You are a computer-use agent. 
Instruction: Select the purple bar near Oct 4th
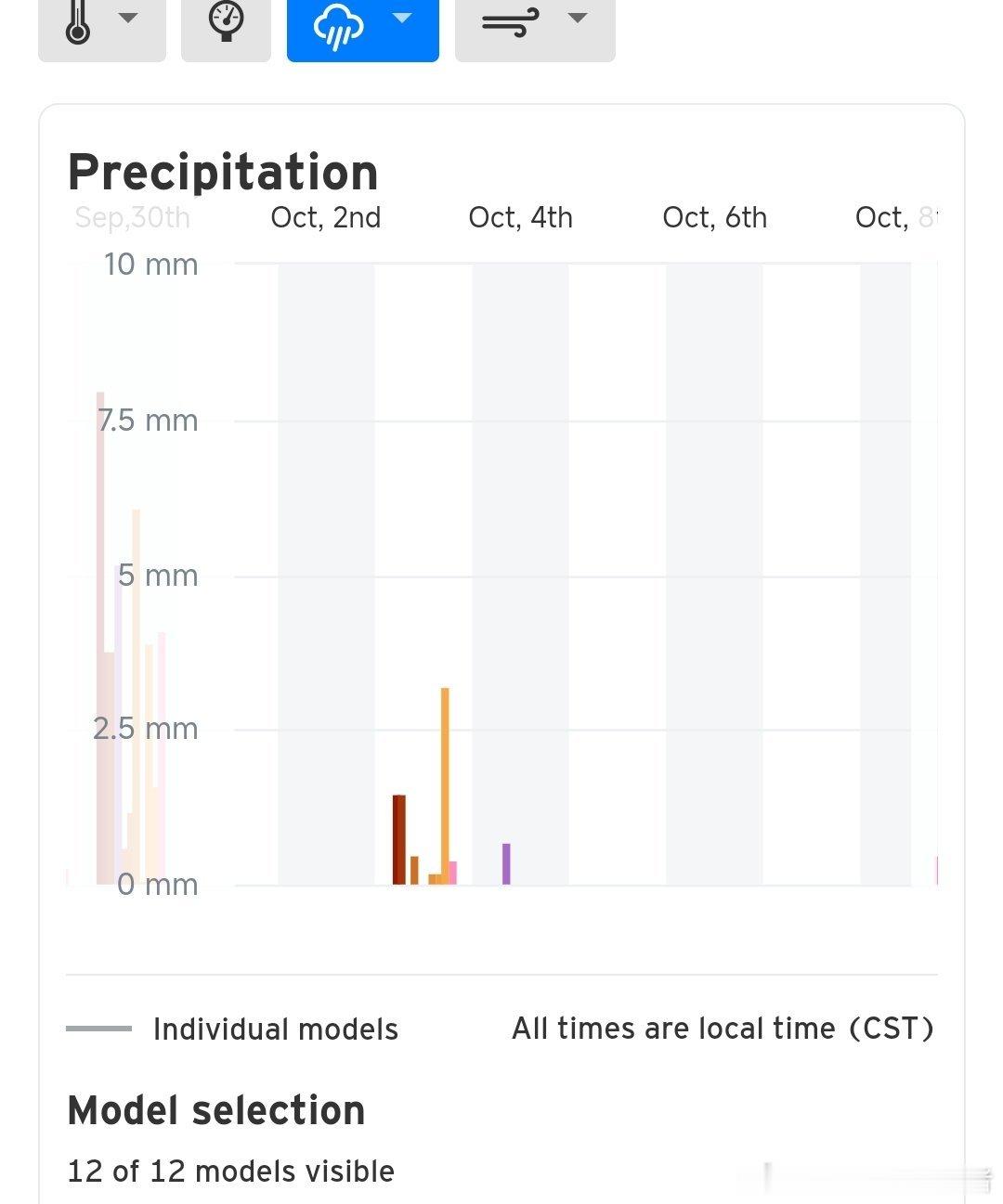click(x=506, y=863)
